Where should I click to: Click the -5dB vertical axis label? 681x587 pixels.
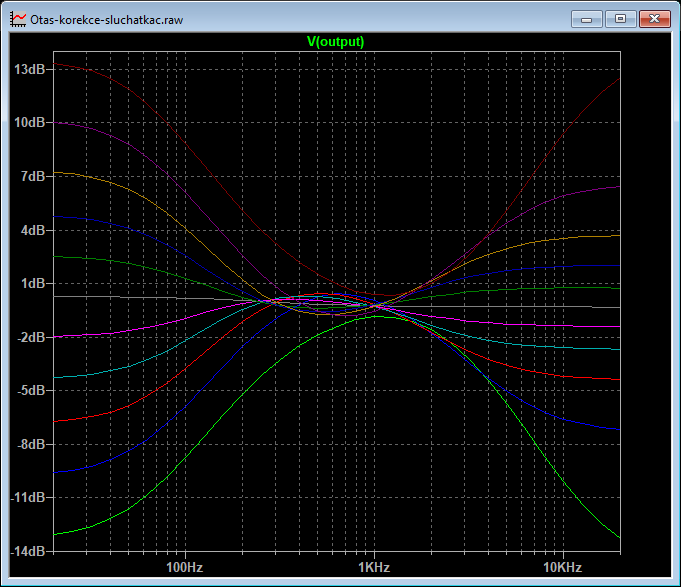[x=31, y=390]
